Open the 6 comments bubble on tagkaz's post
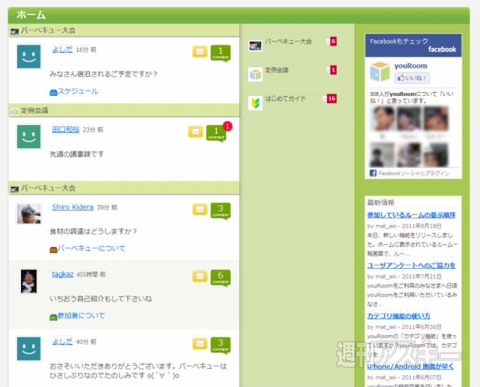Viewport: 480px width, 387px height. coord(221,278)
